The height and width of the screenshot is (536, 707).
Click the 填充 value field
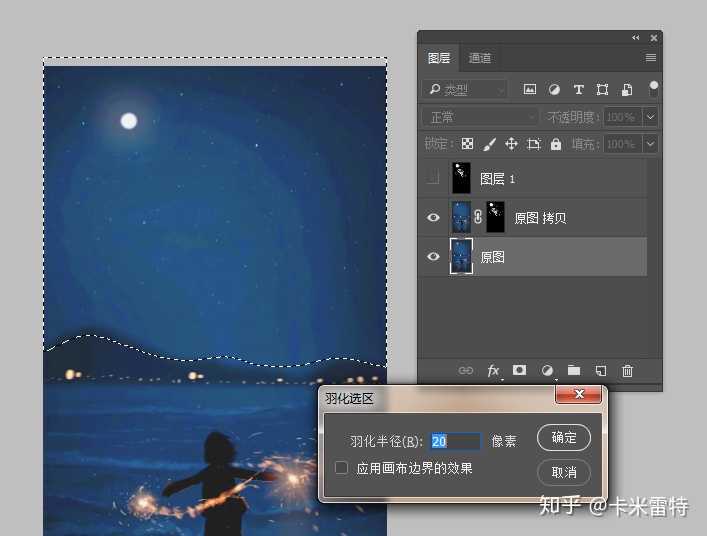pyautogui.click(x=623, y=144)
